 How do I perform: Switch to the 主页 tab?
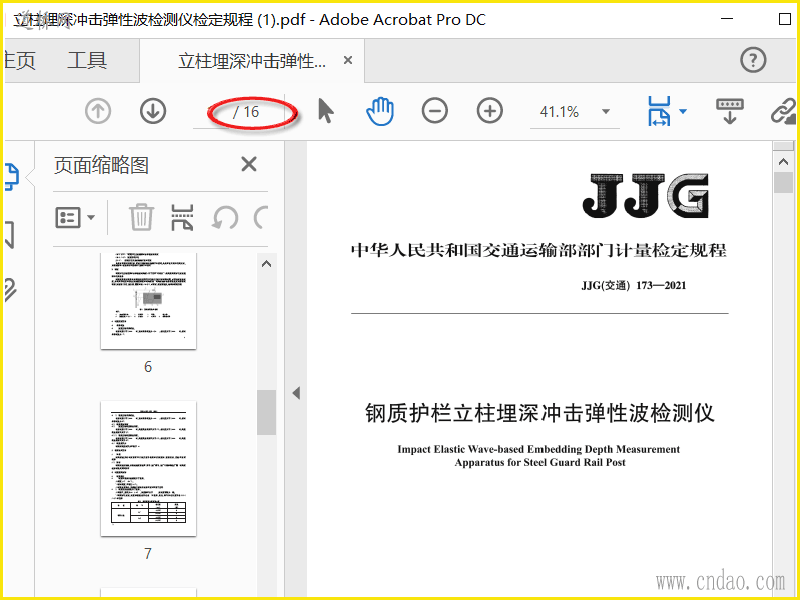coord(19,60)
